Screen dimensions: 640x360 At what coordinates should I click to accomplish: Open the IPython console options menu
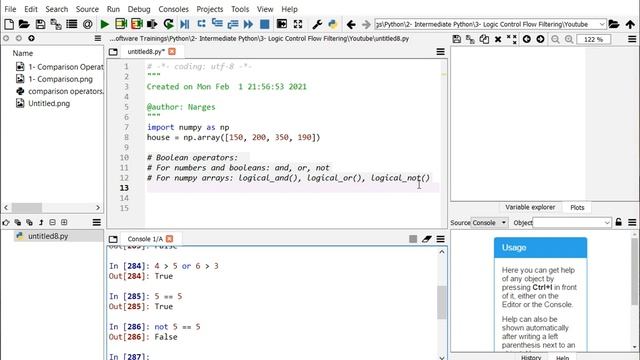(440, 239)
